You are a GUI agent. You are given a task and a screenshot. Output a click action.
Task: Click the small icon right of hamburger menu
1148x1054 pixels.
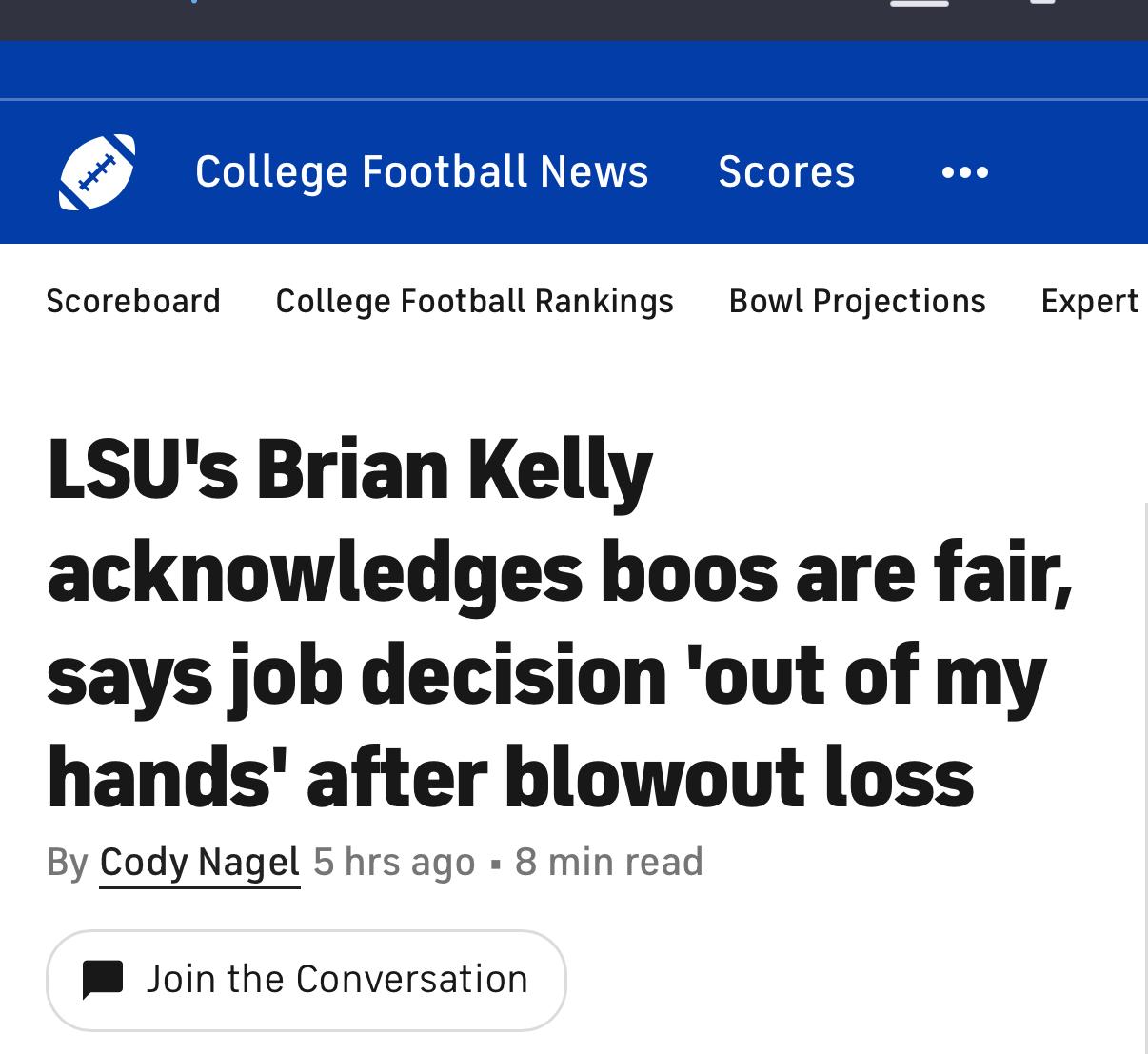(x=1043, y=4)
